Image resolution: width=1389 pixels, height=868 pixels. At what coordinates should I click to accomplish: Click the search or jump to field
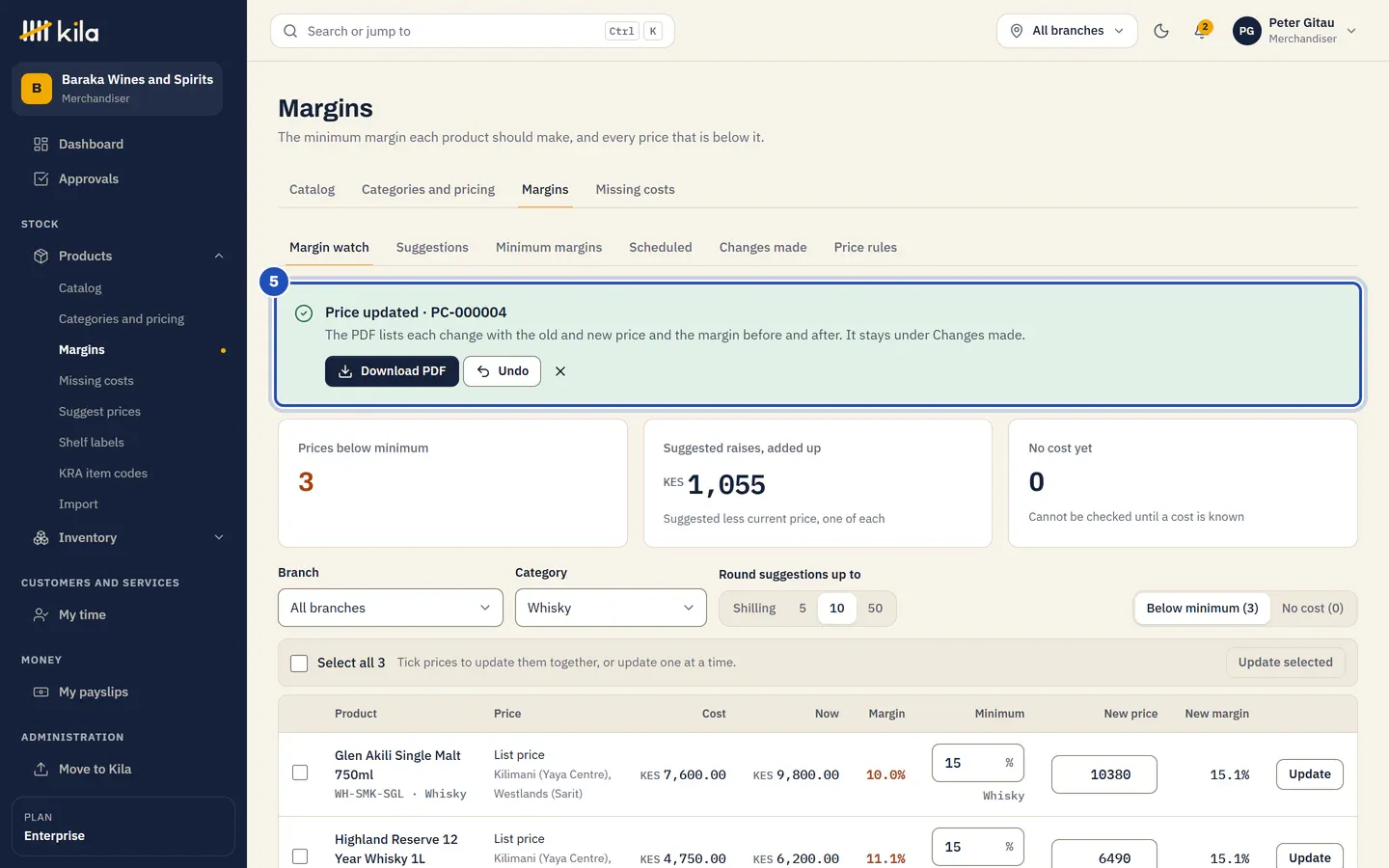tap(472, 31)
